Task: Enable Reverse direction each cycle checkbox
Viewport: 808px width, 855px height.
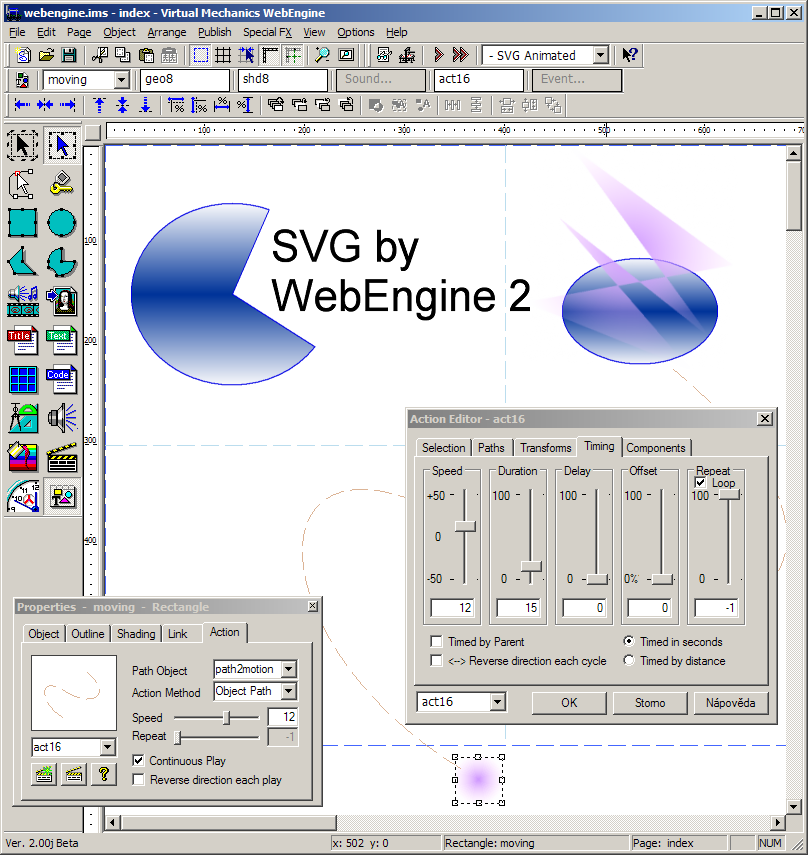Action: 436,660
